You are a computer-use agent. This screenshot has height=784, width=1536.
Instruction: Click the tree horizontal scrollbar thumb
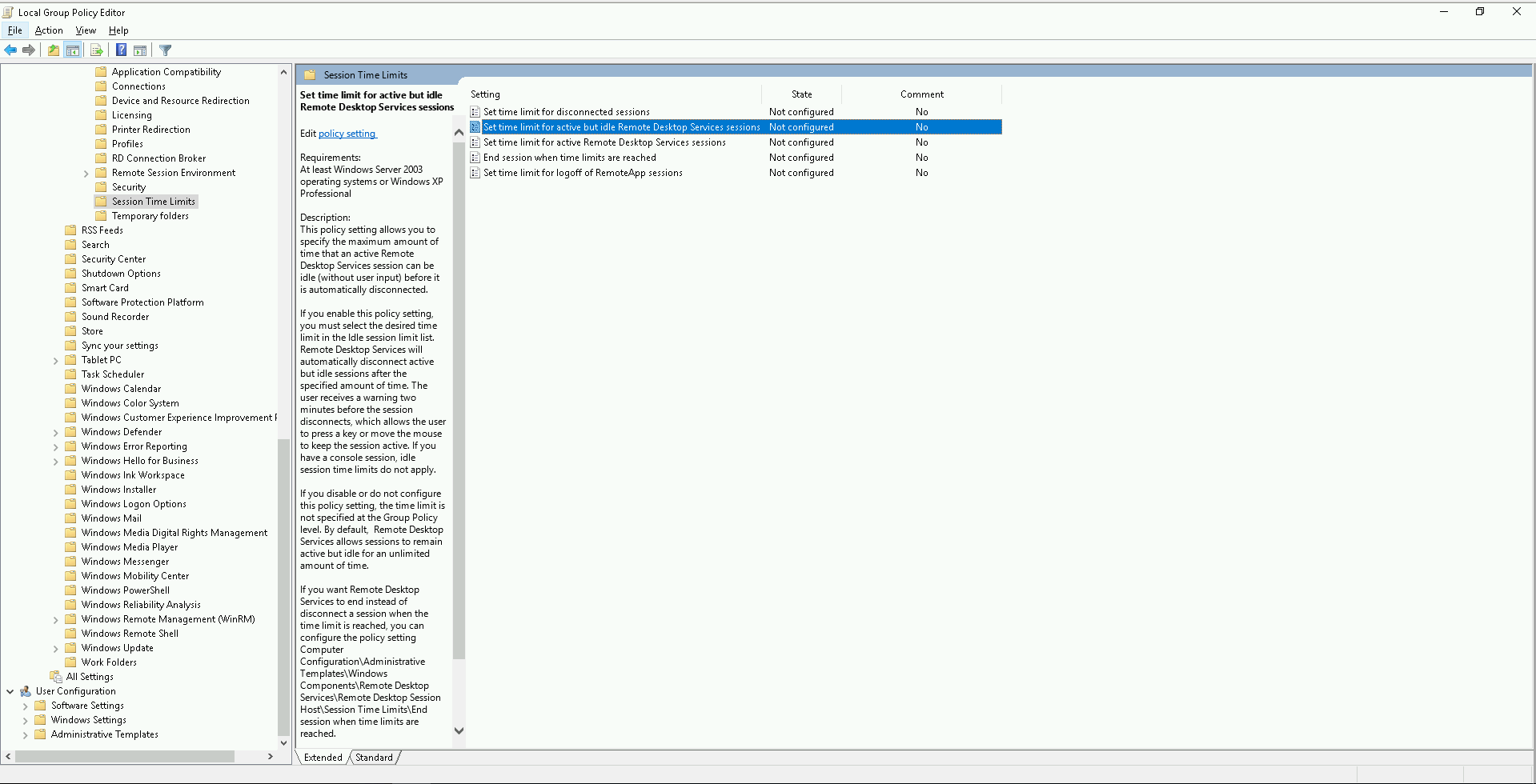coord(125,756)
